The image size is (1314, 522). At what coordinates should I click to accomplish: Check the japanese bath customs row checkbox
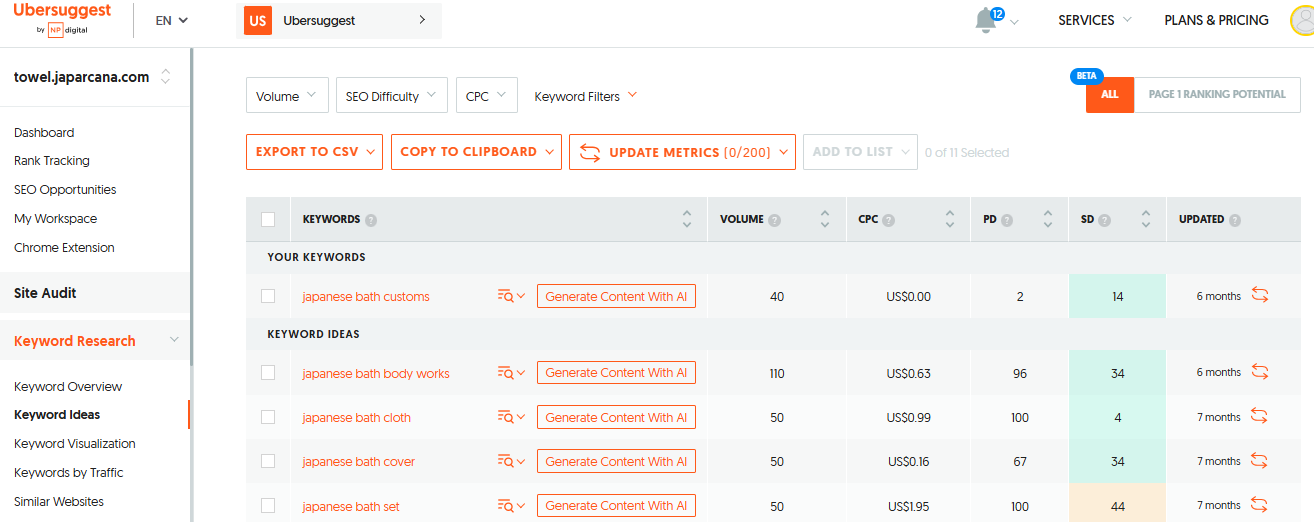coord(268,296)
